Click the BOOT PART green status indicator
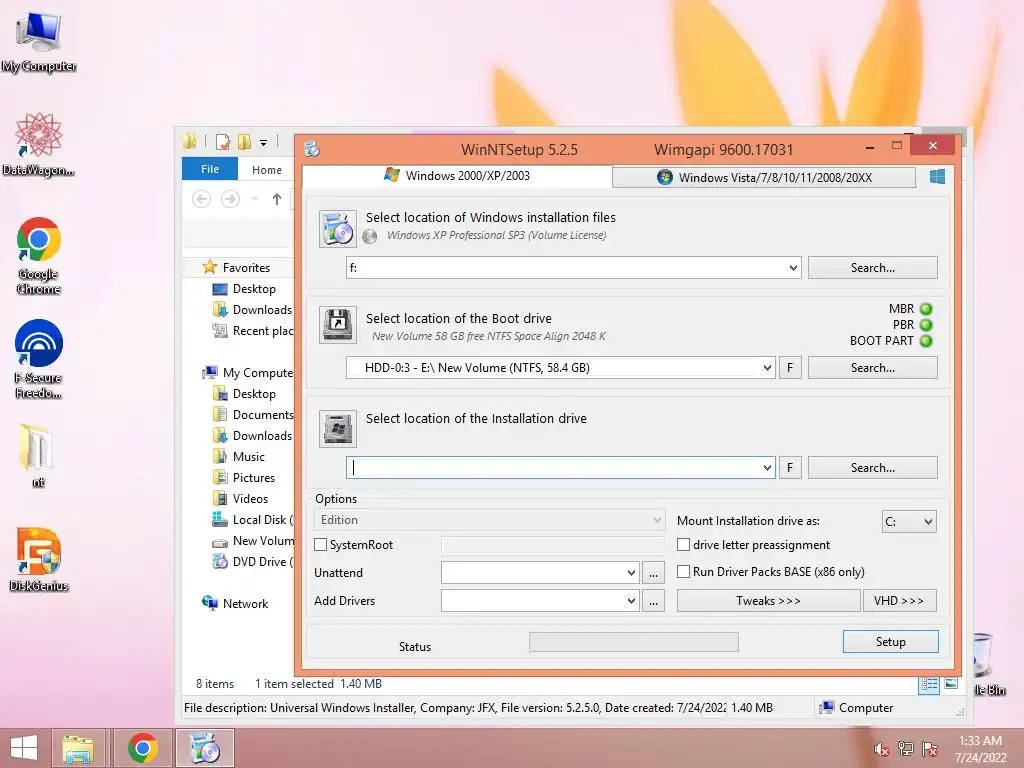This screenshot has height=768, width=1024. 926,341
